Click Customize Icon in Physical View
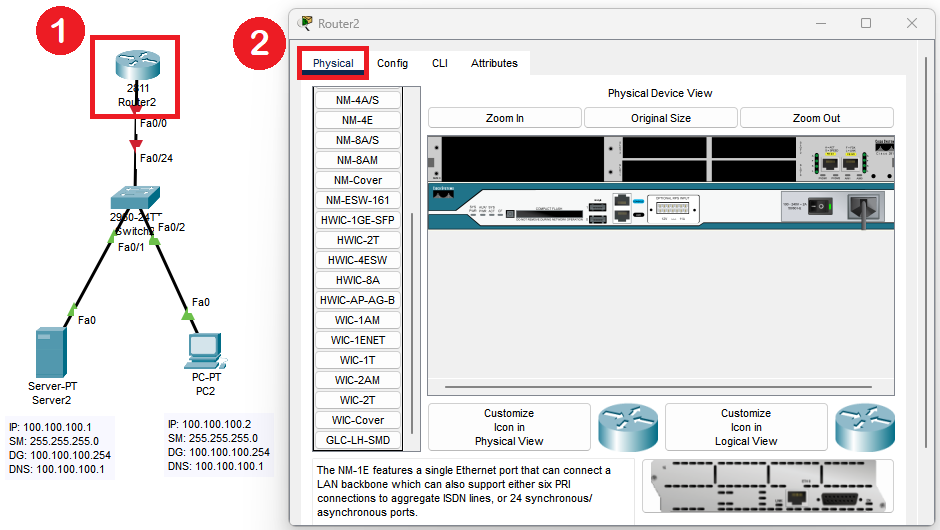The width and height of the screenshot is (940, 530). click(509, 427)
